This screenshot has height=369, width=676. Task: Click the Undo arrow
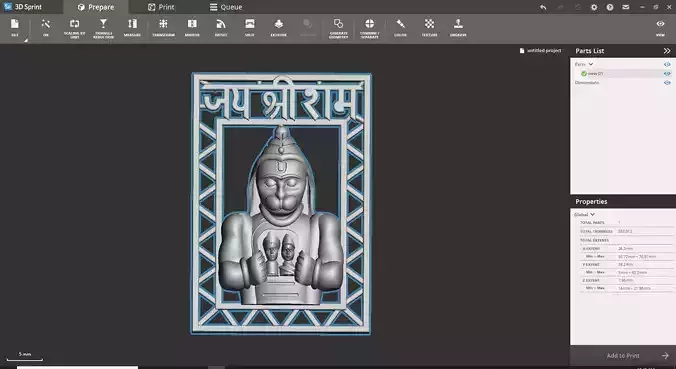pos(543,7)
